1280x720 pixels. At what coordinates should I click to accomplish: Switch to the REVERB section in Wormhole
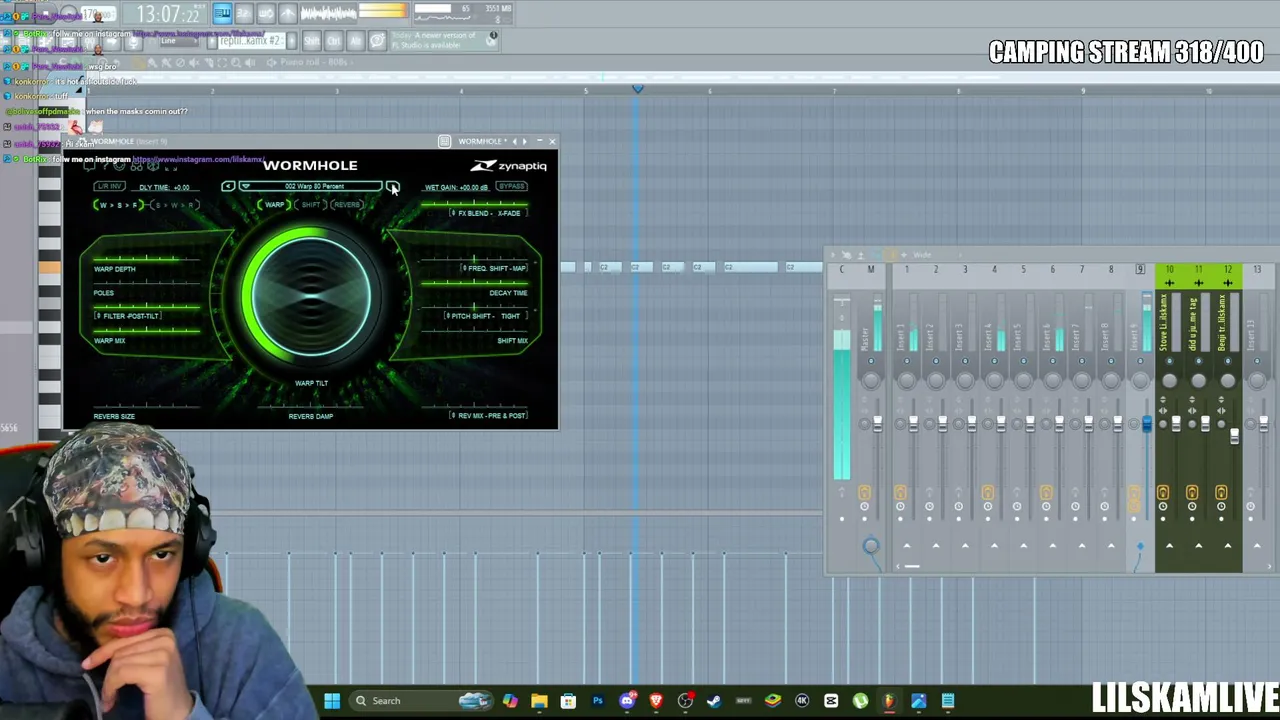point(347,205)
